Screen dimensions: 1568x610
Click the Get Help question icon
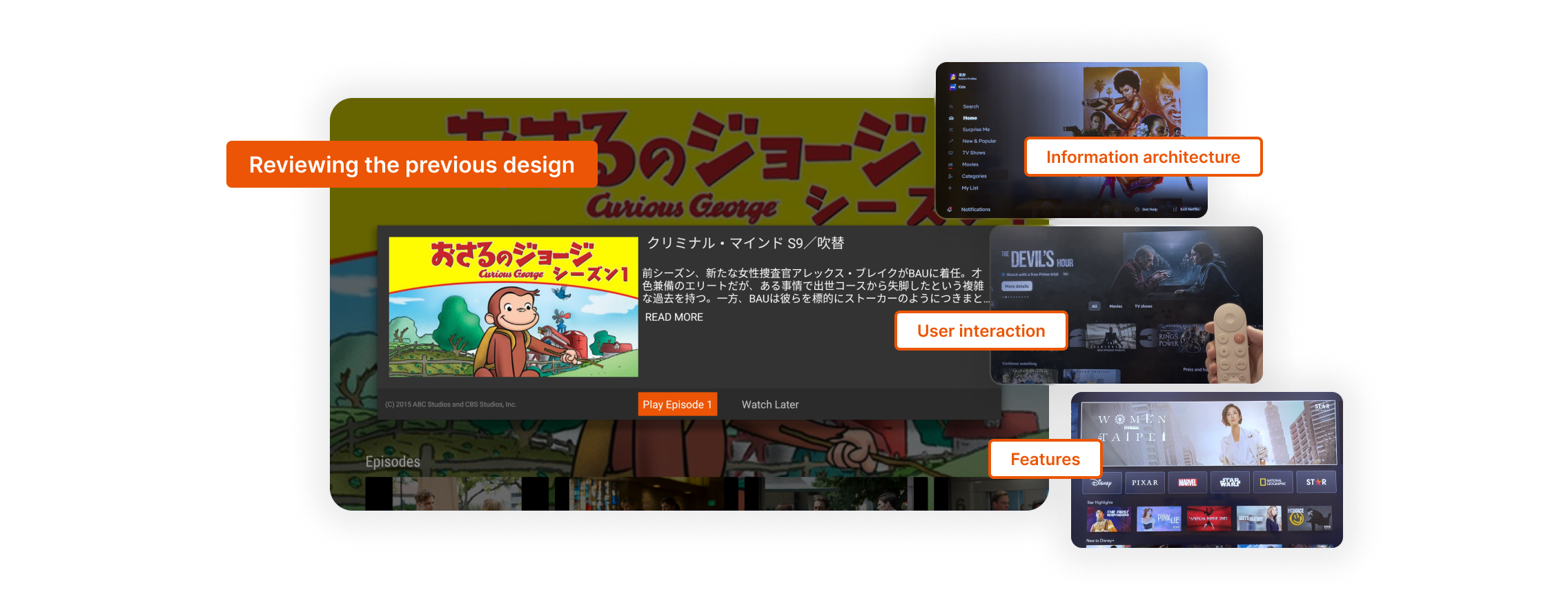tap(1137, 209)
